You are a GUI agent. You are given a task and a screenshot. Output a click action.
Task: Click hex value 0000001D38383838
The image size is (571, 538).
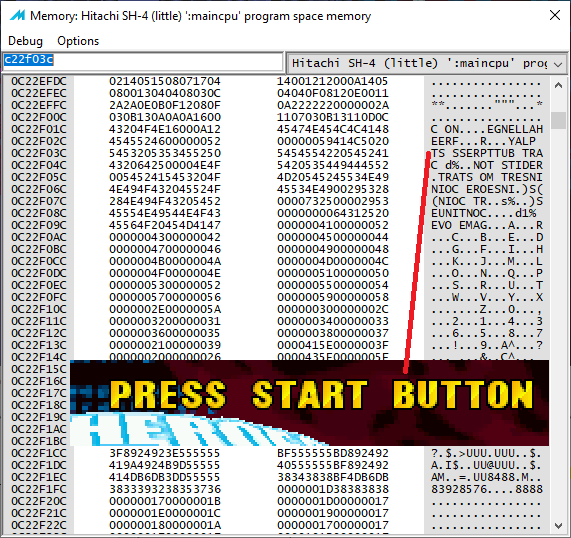coord(332,489)
